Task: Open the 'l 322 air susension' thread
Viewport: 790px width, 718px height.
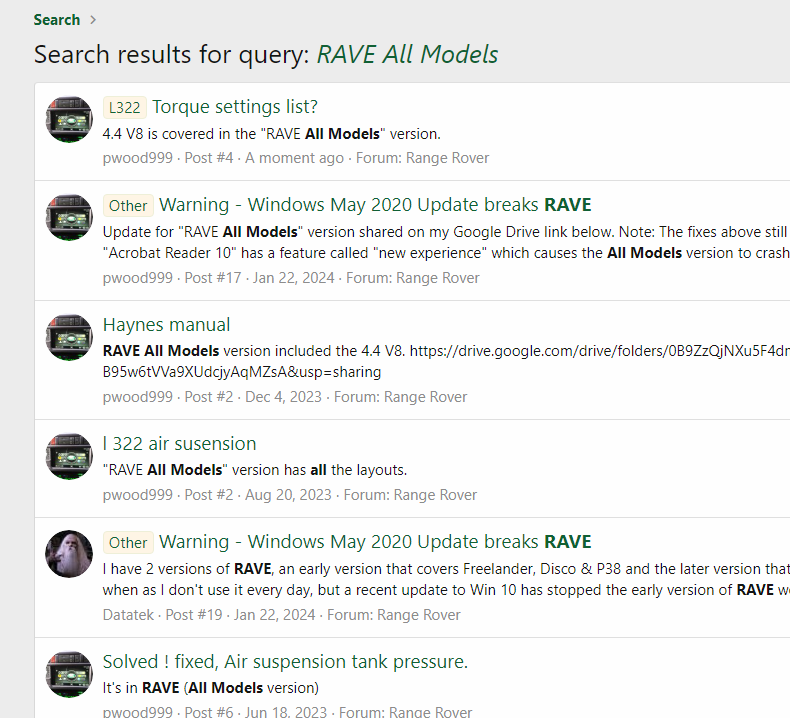Action: (x=179, y=444)
